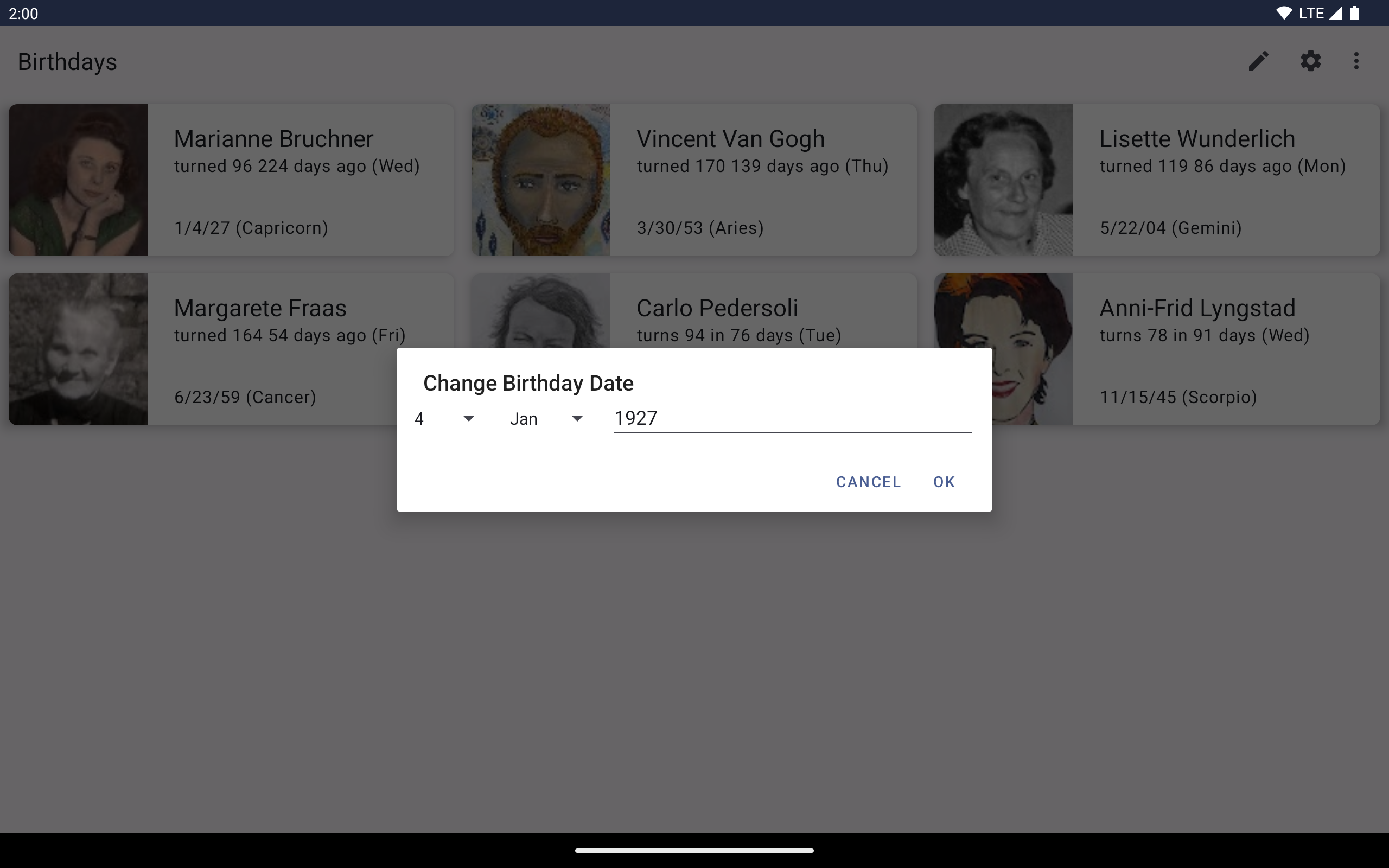The height and width of the screenshot is (868, 1389).
Task: Select Marianne Bruchner's photo thumbnail
Action: (x=78, y=180)
